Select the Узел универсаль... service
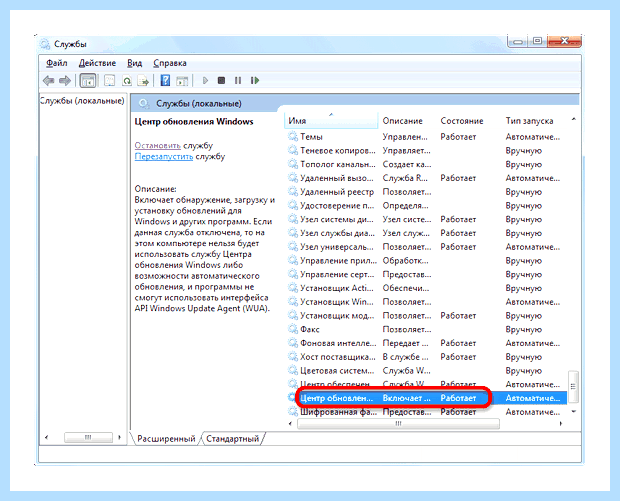 pyautogui.click(x=426, y=247)
